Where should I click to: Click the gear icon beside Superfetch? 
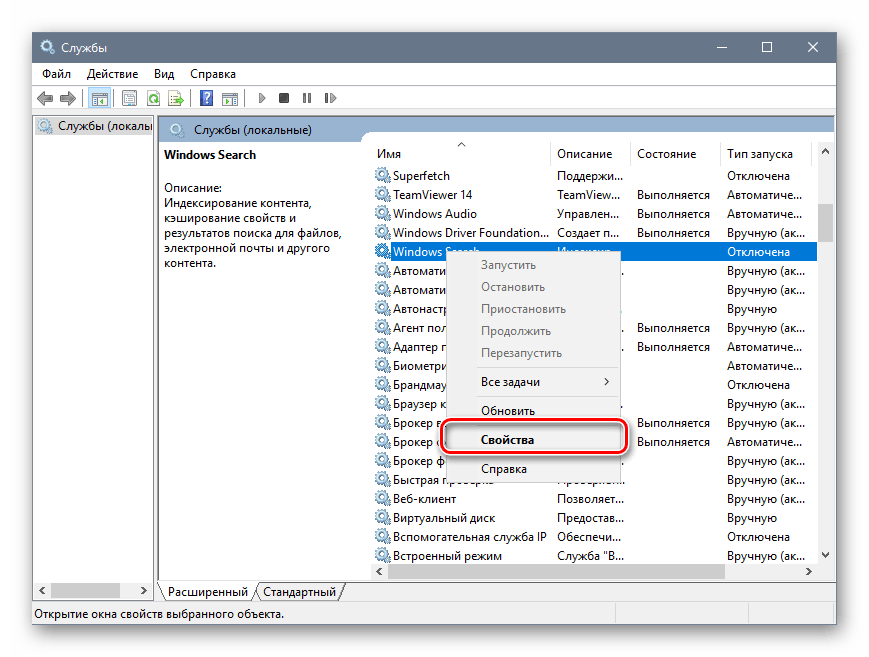[382, 176]
